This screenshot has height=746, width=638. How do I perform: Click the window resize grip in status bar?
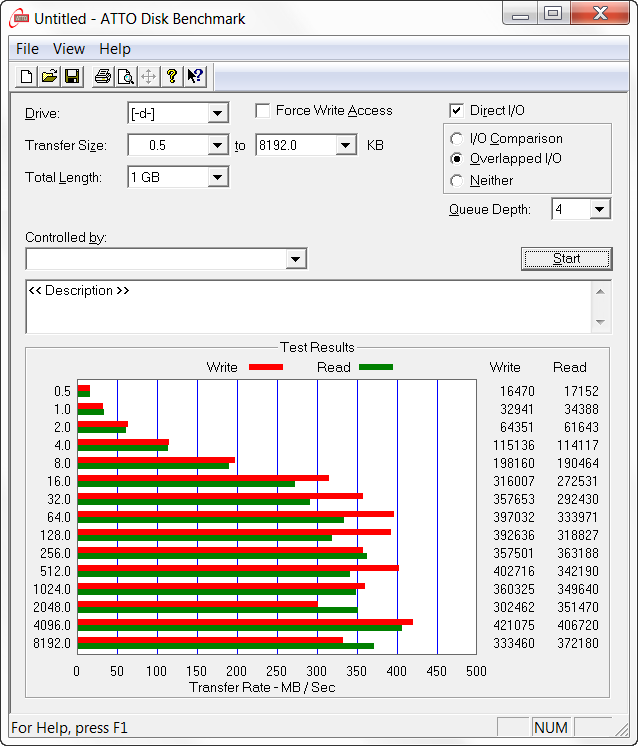click(621, 729)
